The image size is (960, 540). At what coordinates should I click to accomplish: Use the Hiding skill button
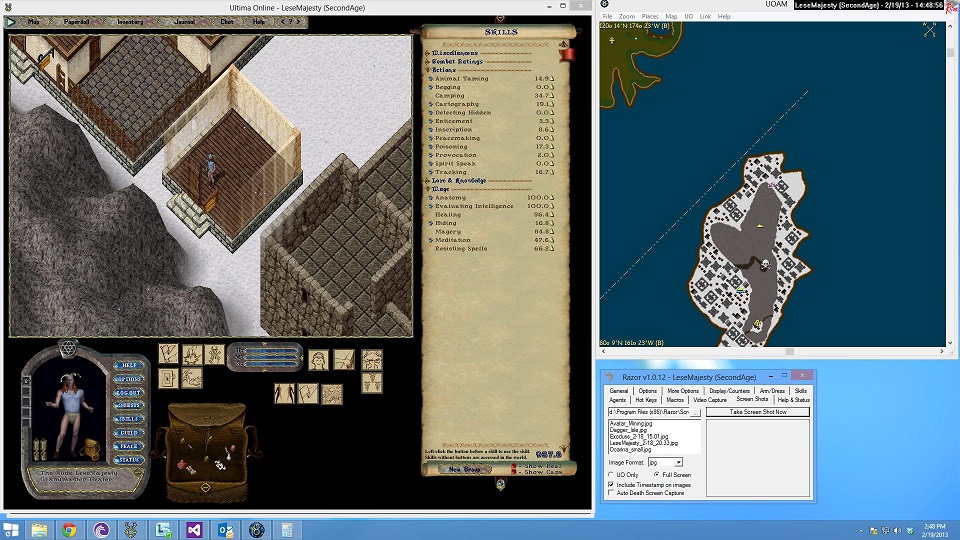[431, 223]
